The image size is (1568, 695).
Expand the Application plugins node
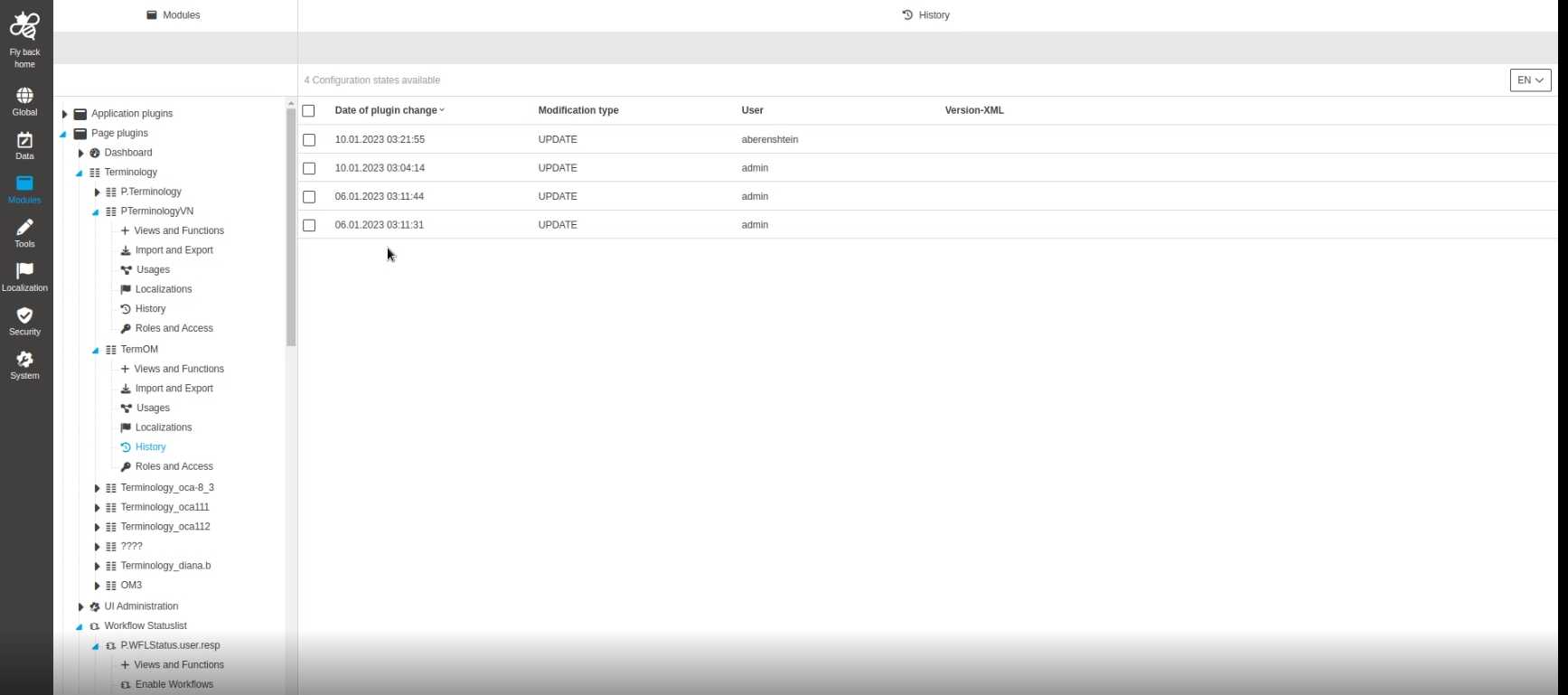(x=64, y=114)
